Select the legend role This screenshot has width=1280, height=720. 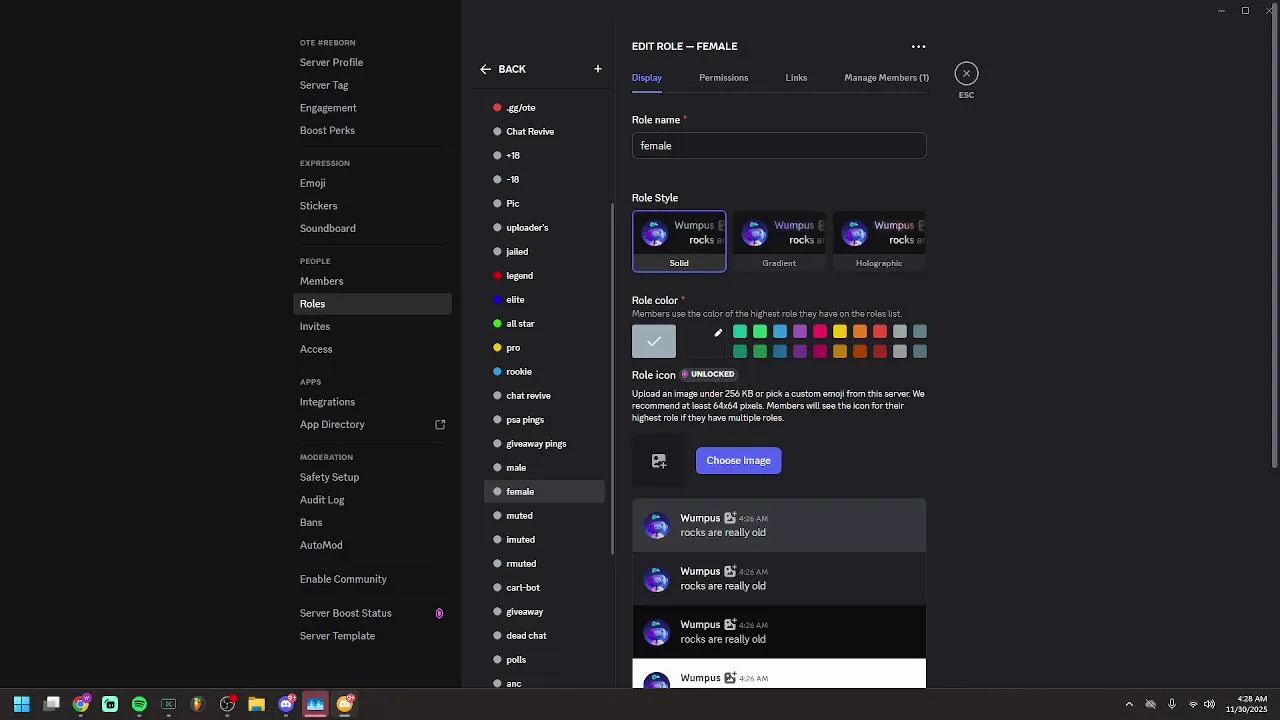[544, 276]
